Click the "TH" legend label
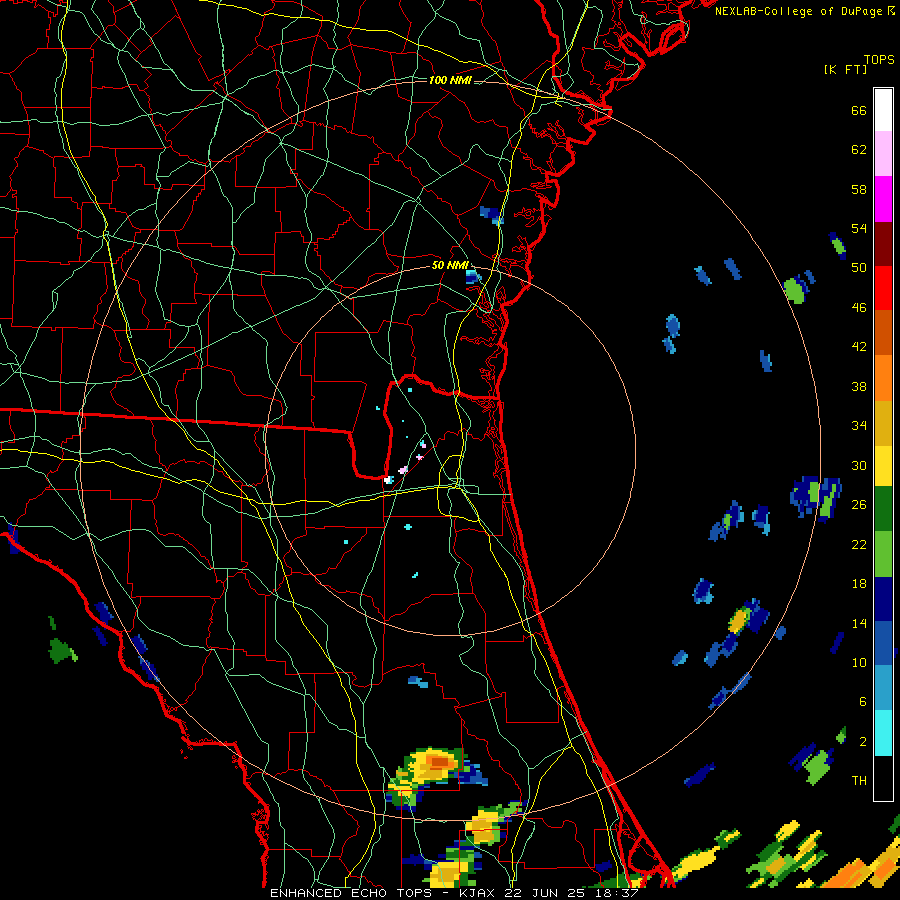This screenshot has width=900, height=900. [x=859, y=781]
